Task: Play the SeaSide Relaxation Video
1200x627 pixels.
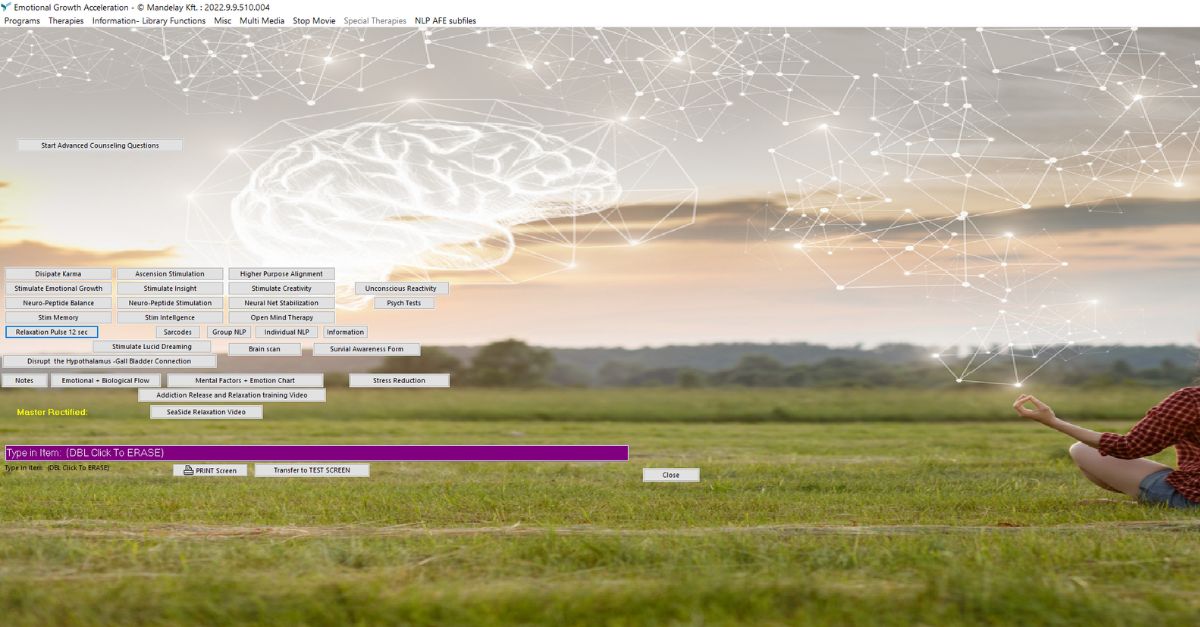Action: [206, 412]
